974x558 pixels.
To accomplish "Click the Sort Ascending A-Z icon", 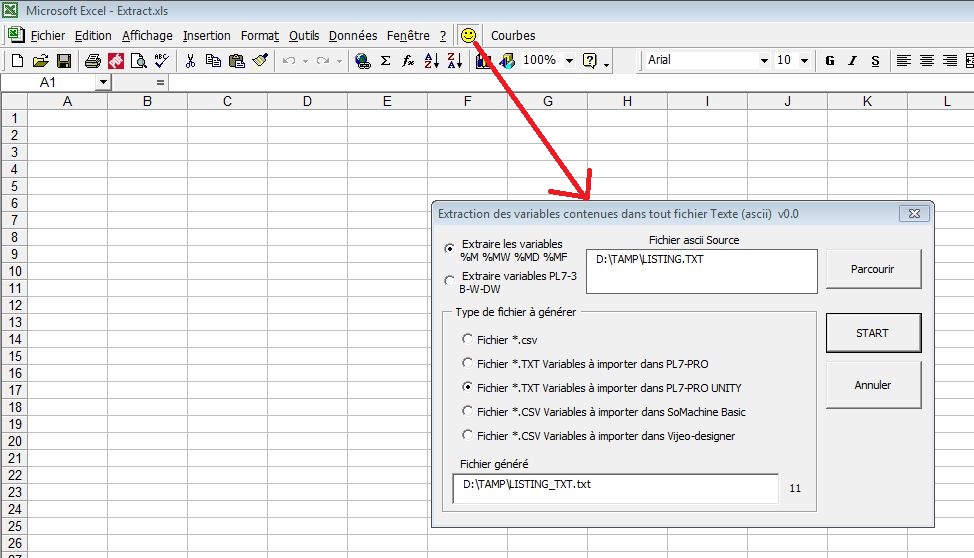I will pyautogui.click(x=432, y=61).
